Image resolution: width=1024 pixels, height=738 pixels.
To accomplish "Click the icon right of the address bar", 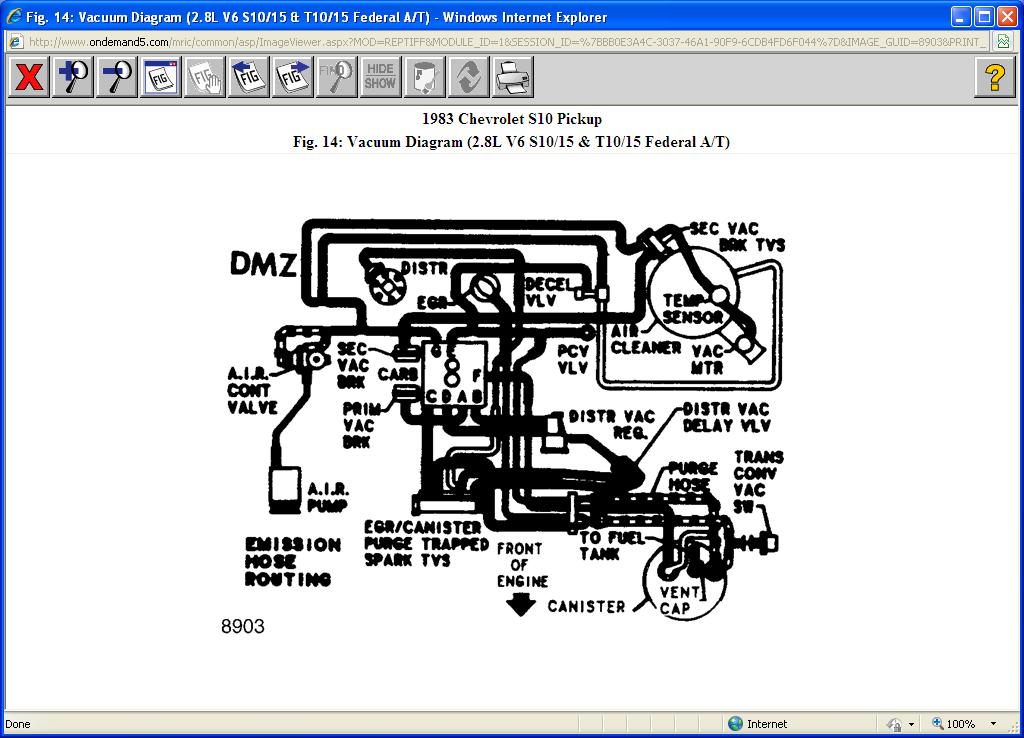I will (x=1002, y=42).
